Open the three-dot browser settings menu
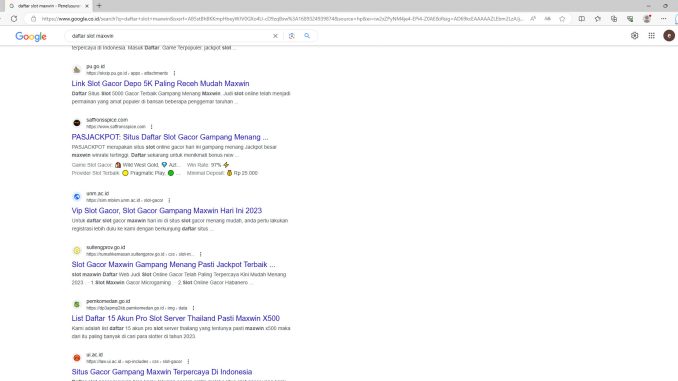 pos(663,19)
